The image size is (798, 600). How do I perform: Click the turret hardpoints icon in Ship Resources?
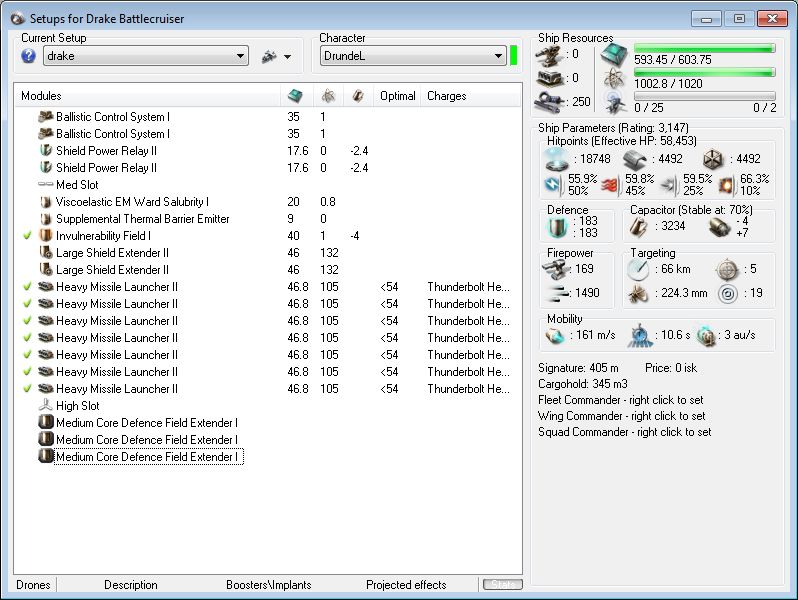coord(549,55)
